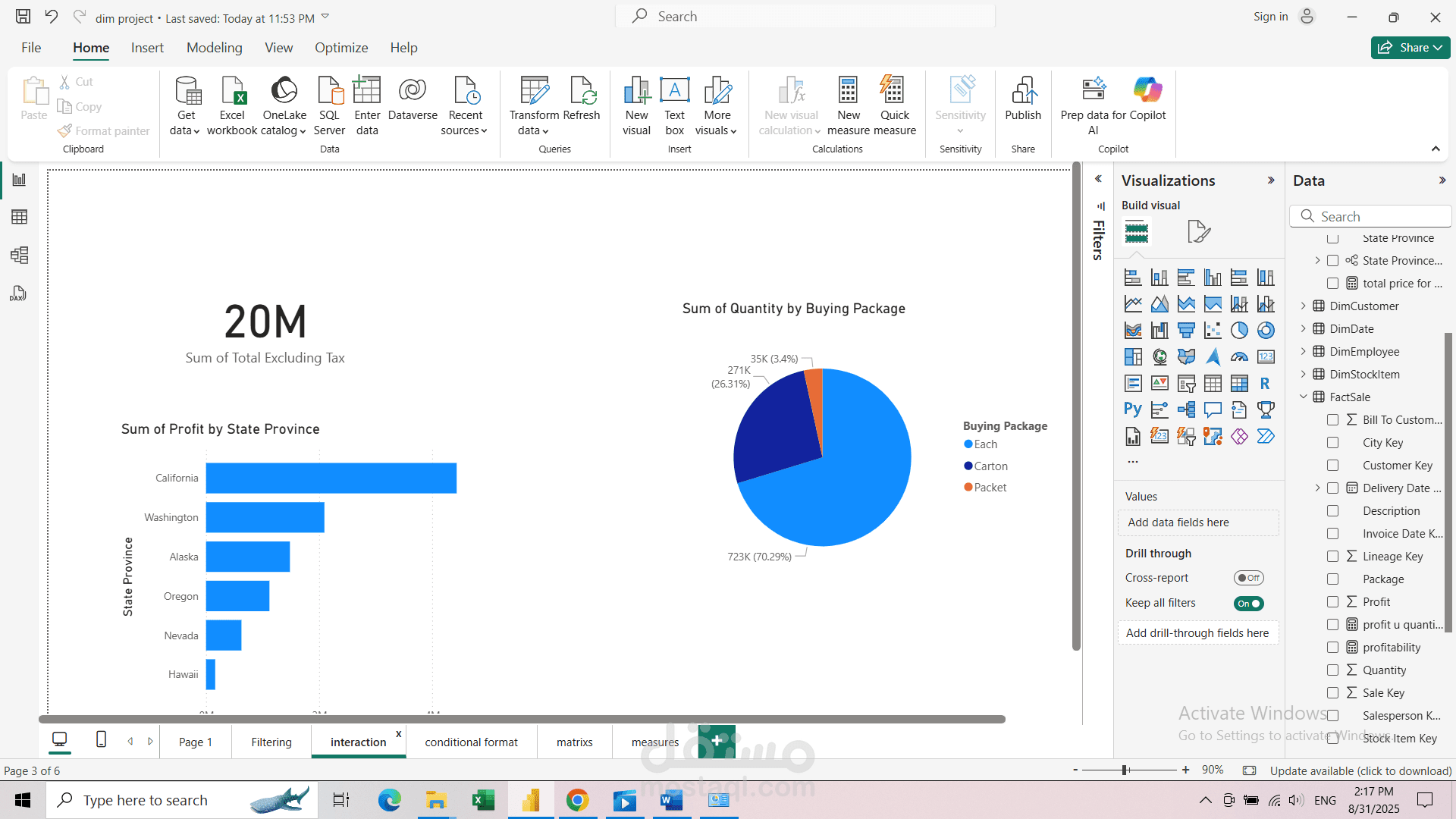Check the Package field checkbox
The image size is (1456, 819).
[1332, 579]
